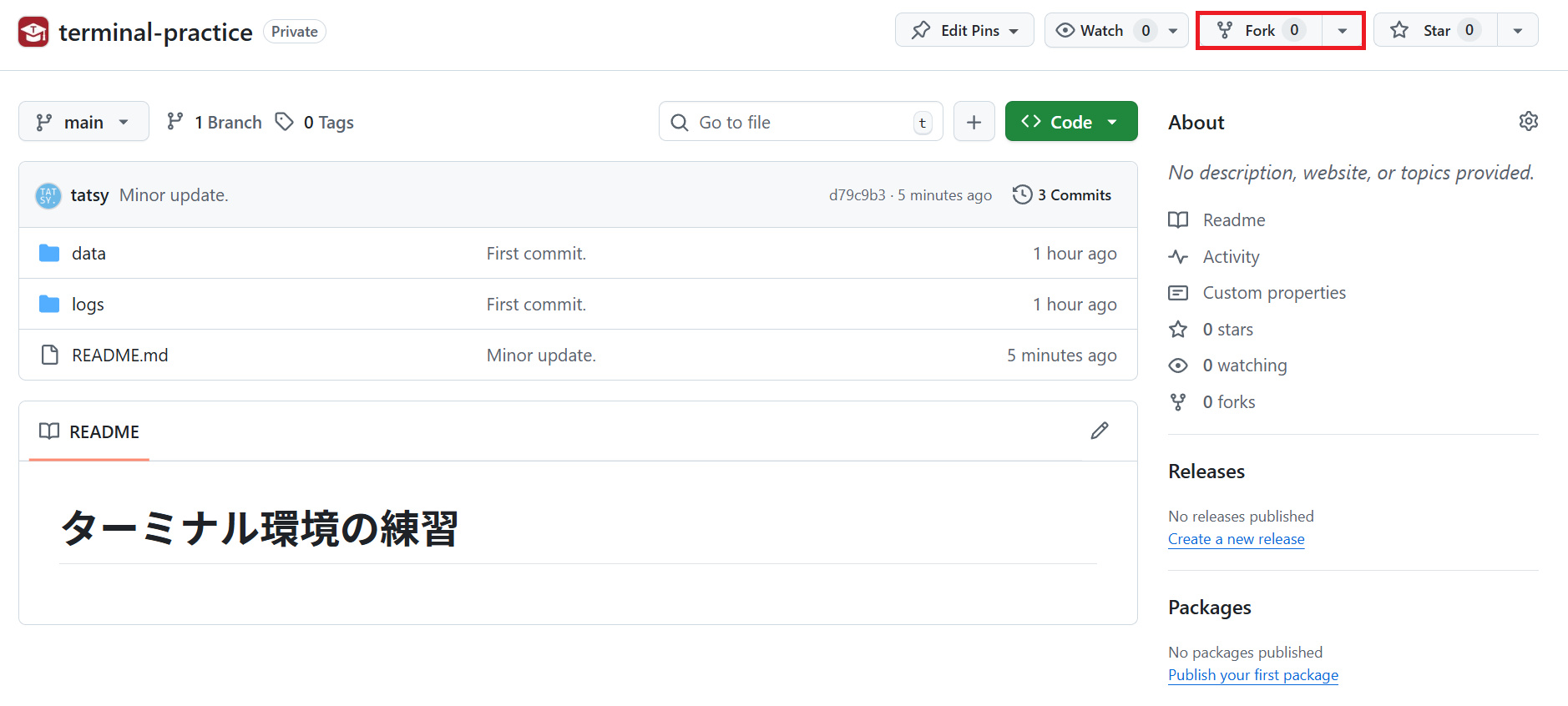Click the eye icon beside 0 watching
Viewport: 1568px width, 706px height.
(x=1178, y=366)
